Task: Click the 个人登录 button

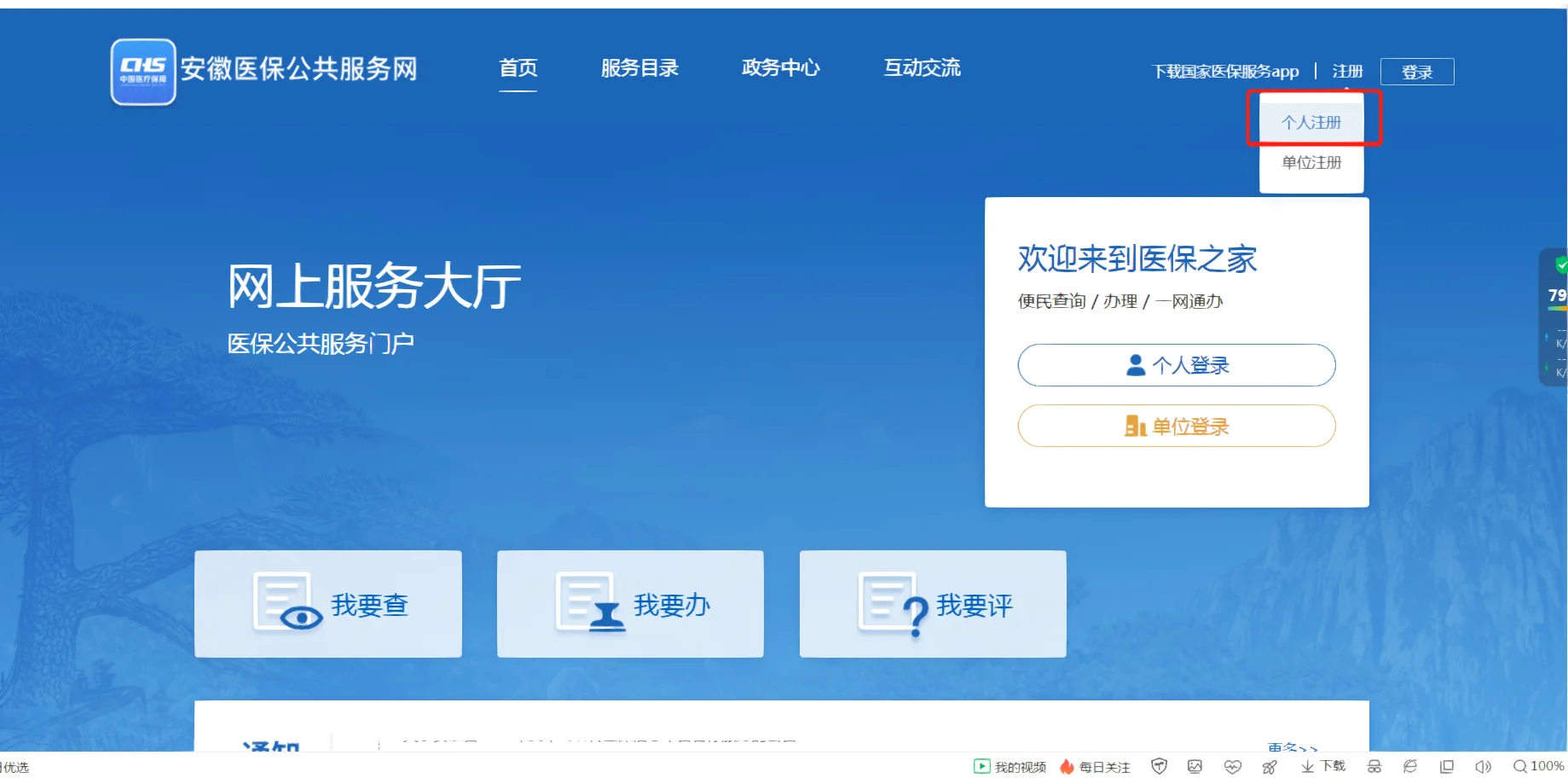Action: 1177,365
